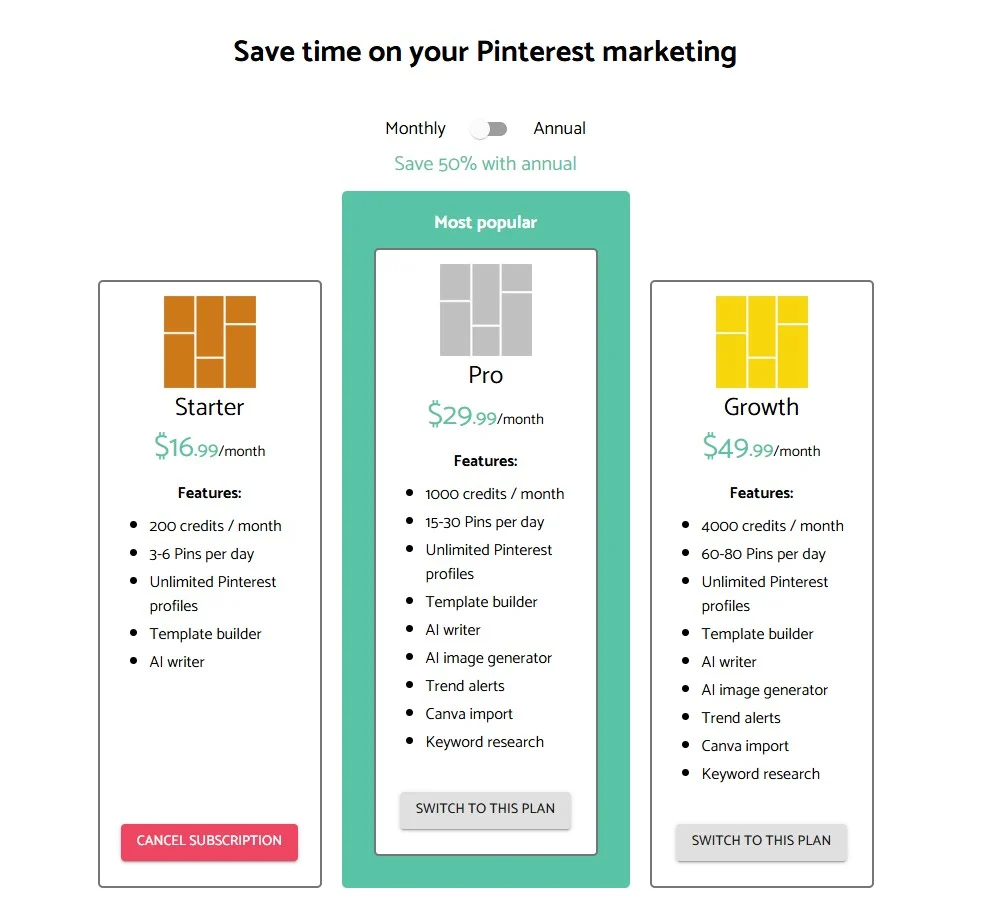Click the gray Pro plan grid icon
Image resolution: width=995 pixels, height=905 pixels.
485,310
